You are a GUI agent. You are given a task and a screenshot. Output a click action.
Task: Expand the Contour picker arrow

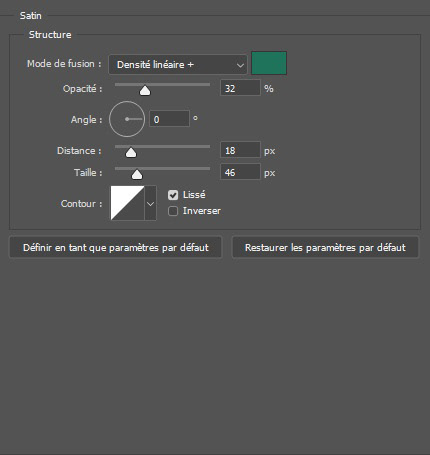150,203
